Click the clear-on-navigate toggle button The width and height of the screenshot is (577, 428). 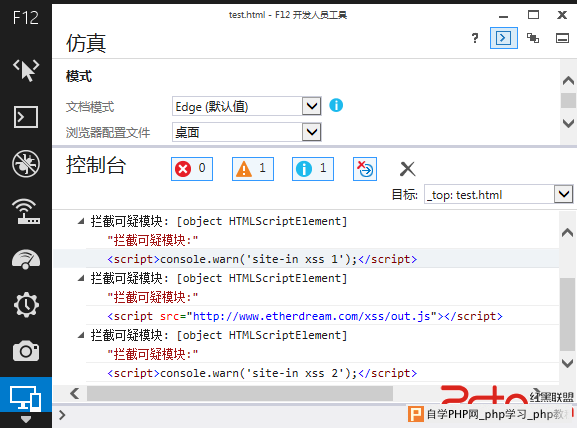click(365, 169)
